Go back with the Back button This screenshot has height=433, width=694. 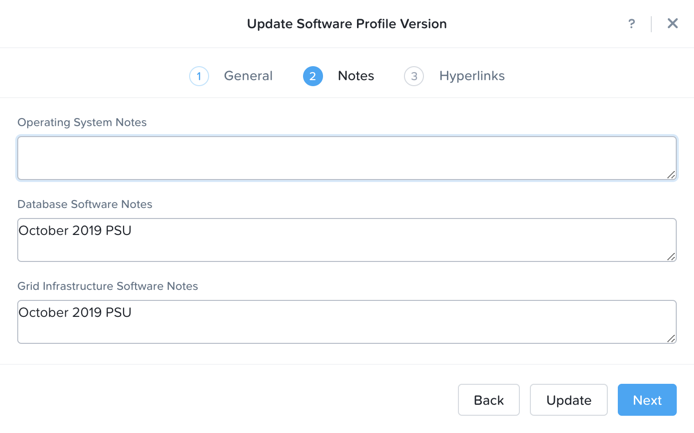coord(489,400)
